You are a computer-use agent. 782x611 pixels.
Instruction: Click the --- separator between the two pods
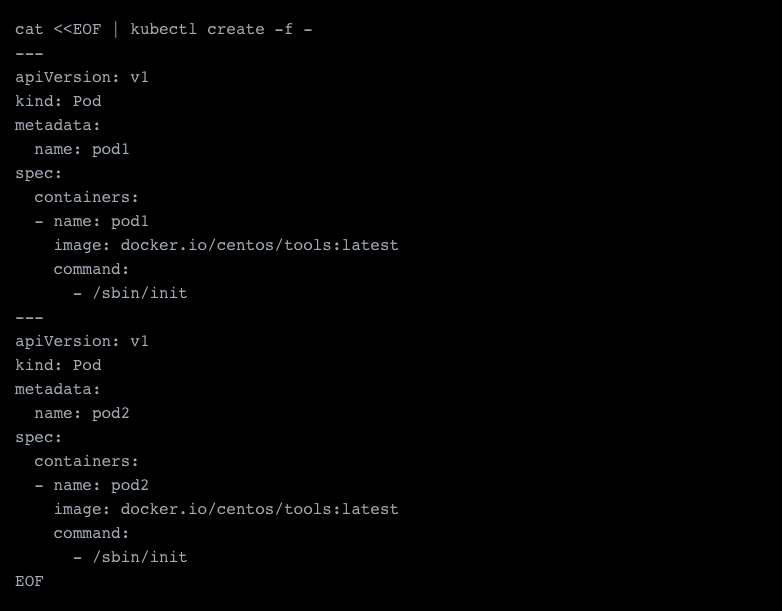coord(29,317)
